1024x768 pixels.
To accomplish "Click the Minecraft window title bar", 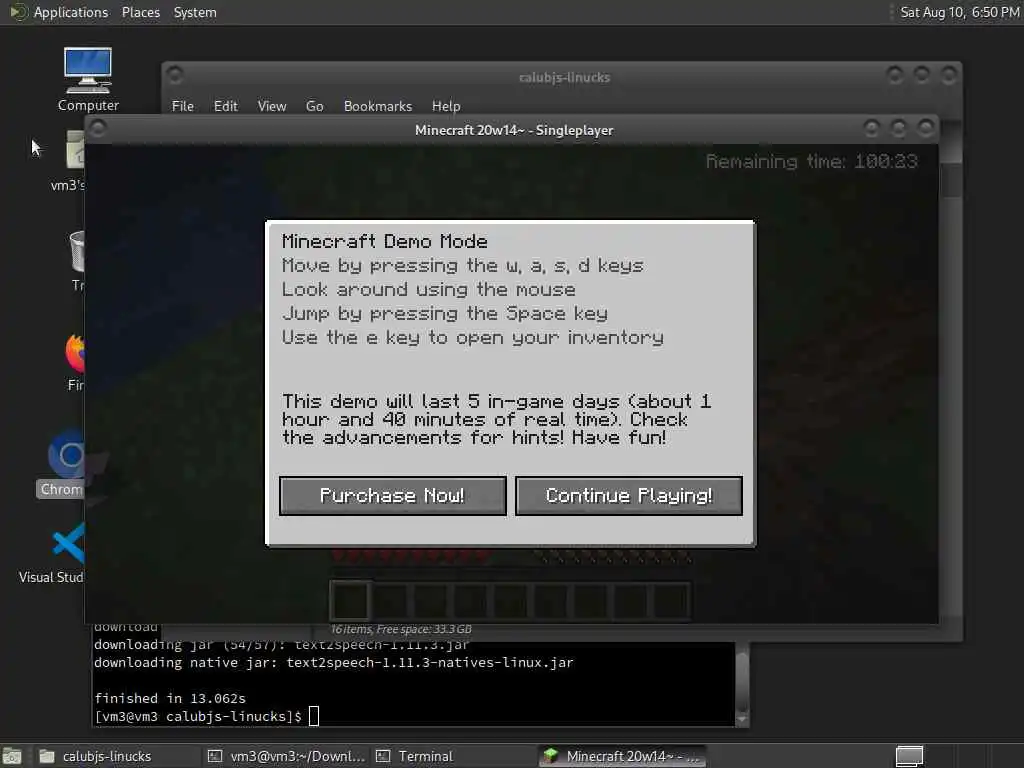I will click(x=513, y=130).
